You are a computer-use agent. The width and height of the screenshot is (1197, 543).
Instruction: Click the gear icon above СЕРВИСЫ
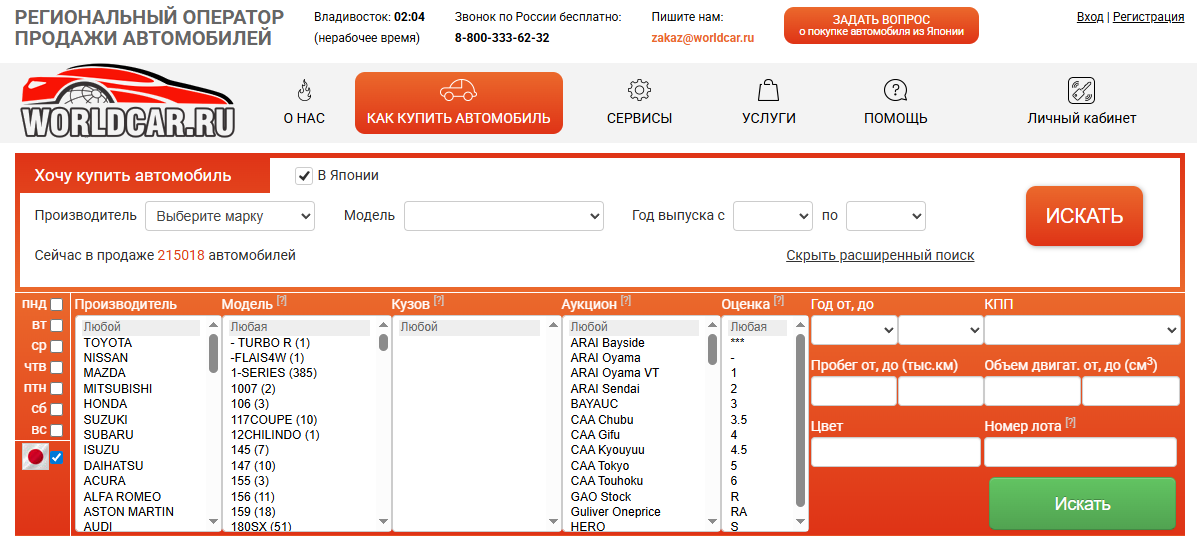coord(639,90)
